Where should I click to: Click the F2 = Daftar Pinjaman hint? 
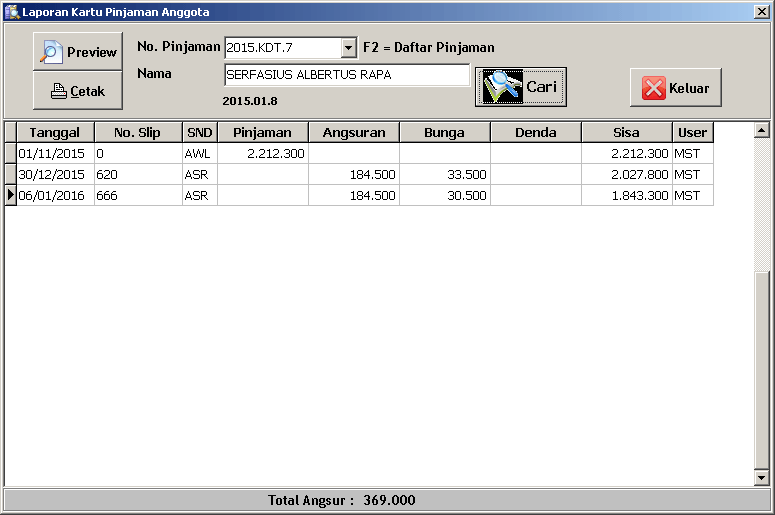(x=429, y=47)
